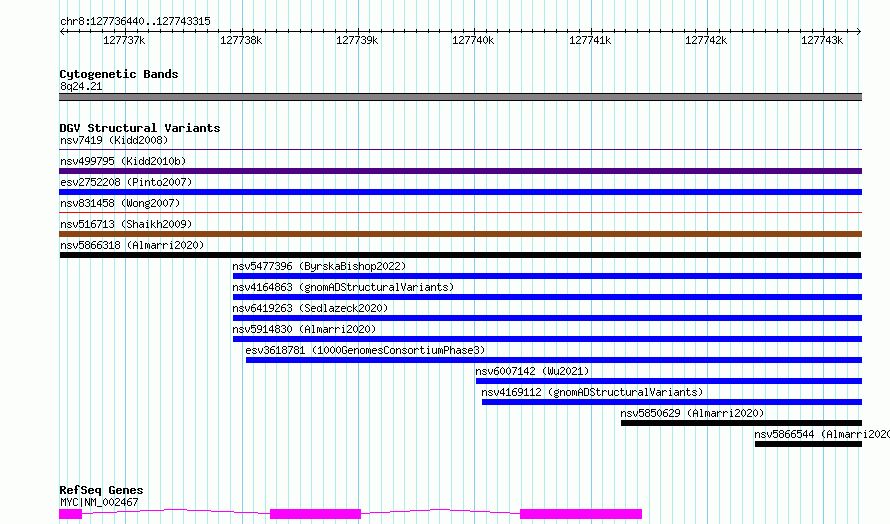Screen dimensions: 890x524
Task: Click esv3618781 (1000GenomesConsortiumPhase3) label
Action: (x=365, y=350)
